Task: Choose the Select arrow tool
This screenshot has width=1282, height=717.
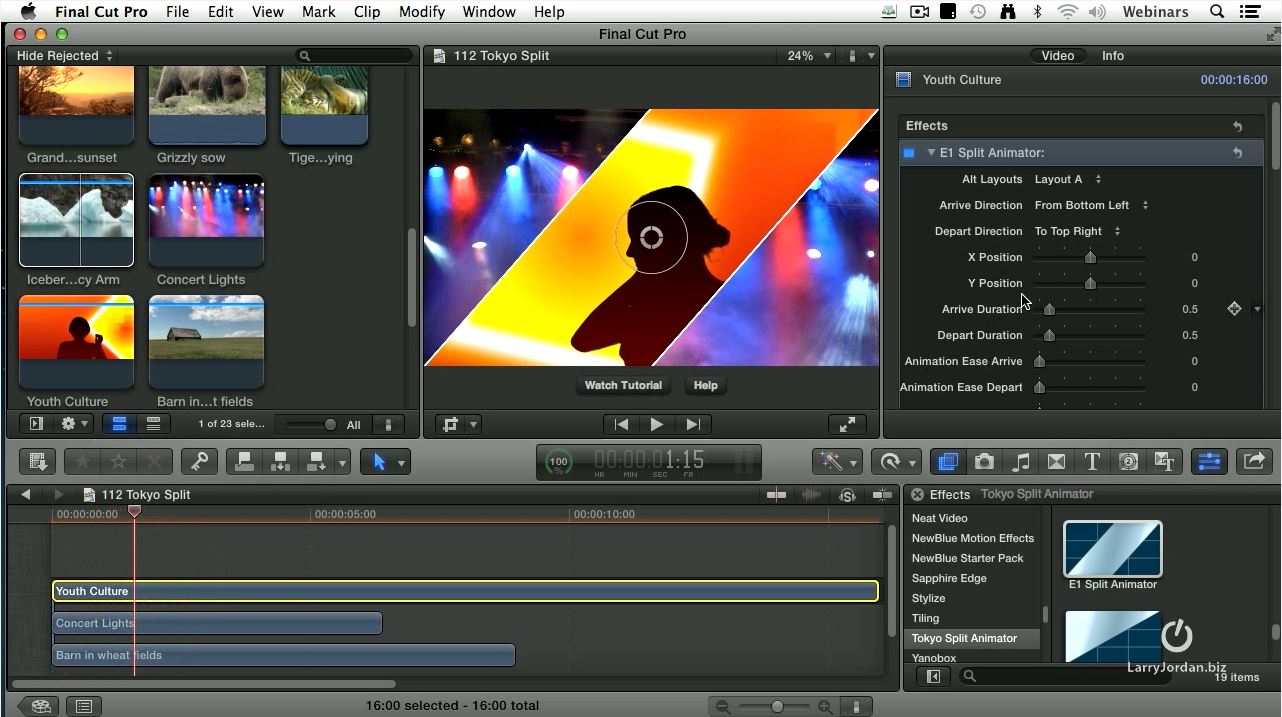Action: 379,461
